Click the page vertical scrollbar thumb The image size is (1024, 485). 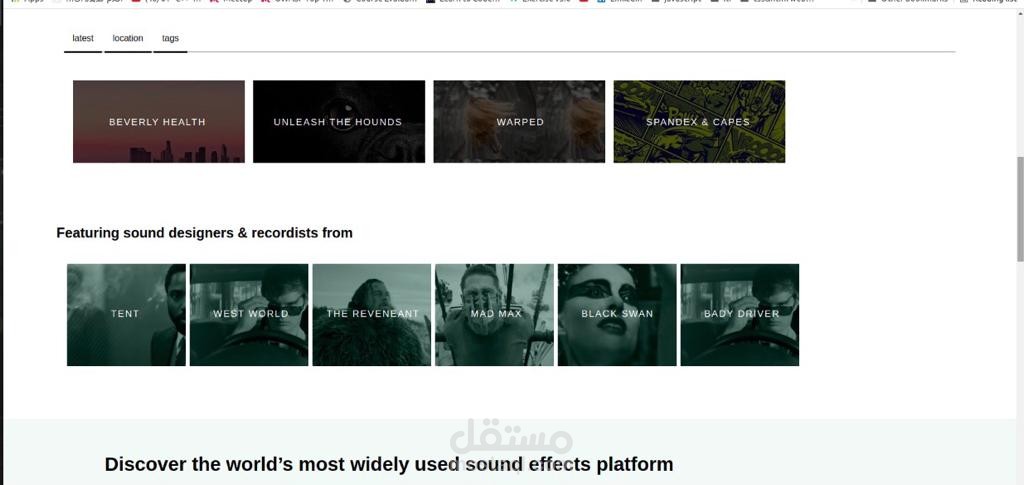pyautogui.click(x=1020, y=209)
